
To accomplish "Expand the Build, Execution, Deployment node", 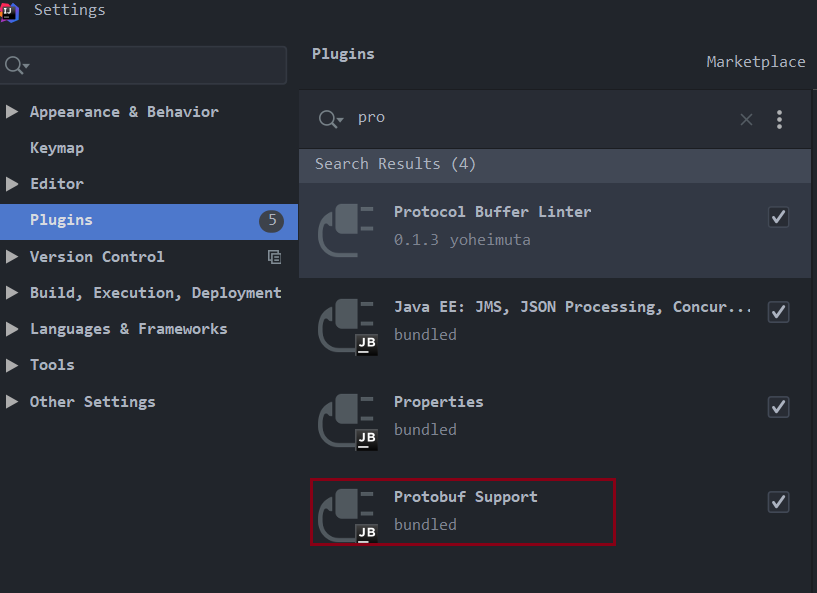I will coord(12,293).
